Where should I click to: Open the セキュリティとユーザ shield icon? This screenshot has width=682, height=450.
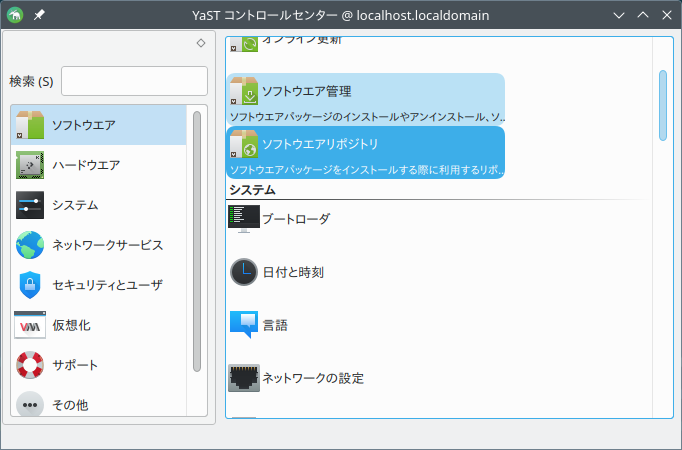[30, 285]
